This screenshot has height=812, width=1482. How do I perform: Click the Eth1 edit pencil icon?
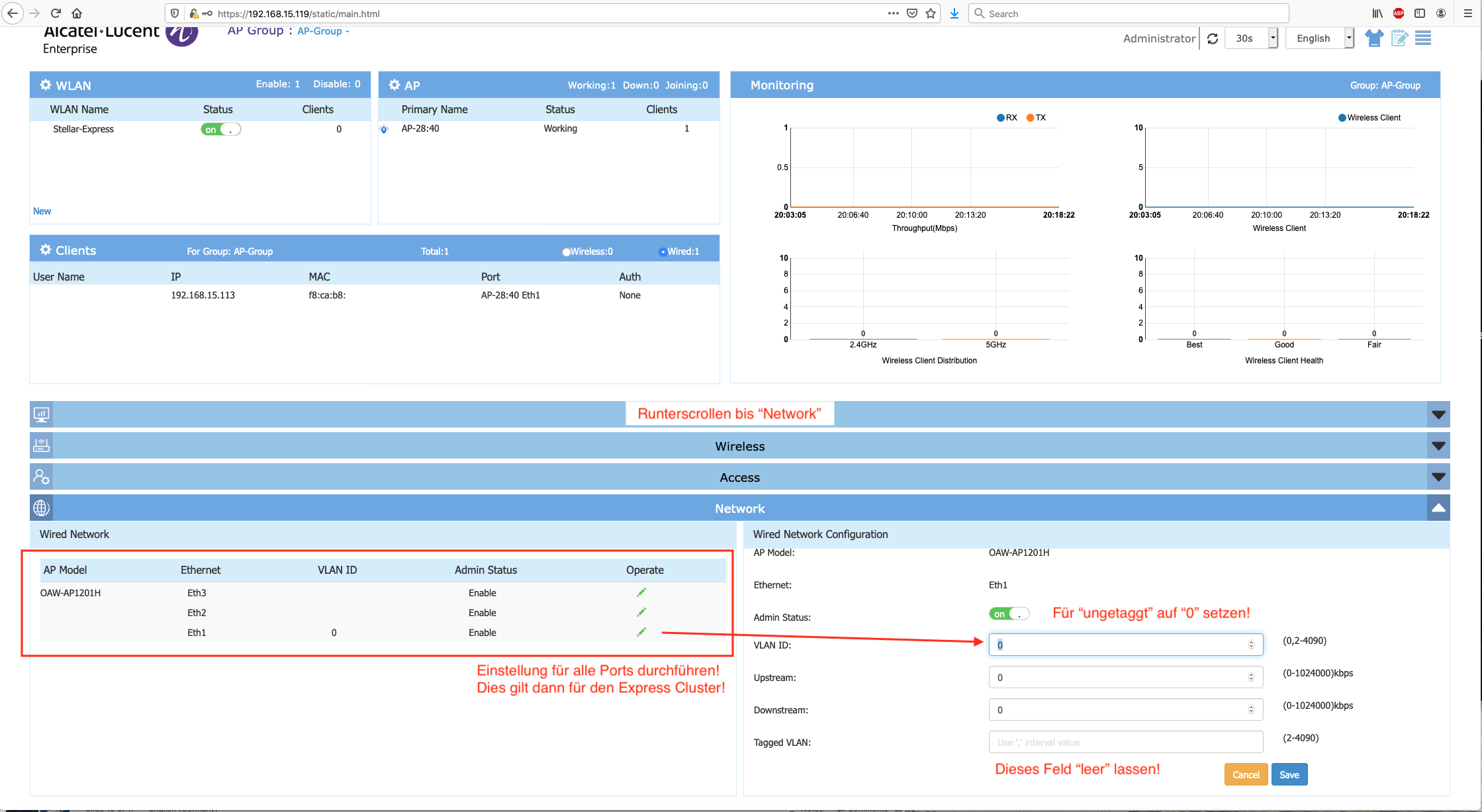coord(641,632)
